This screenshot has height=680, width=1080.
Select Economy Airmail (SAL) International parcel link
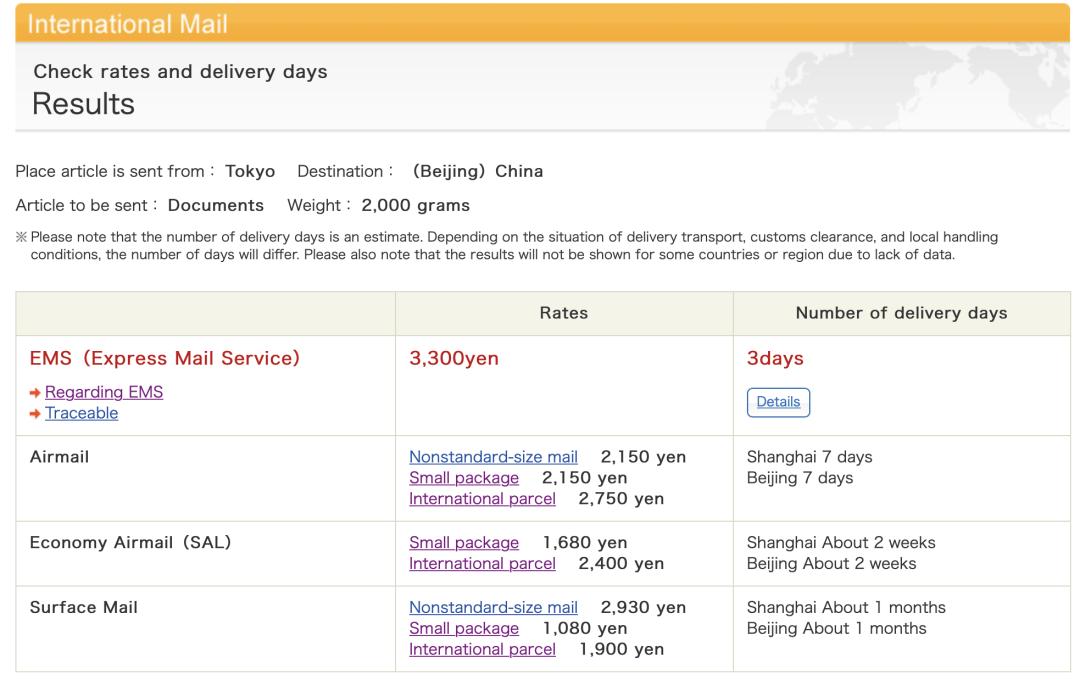(x=482, y=564)
